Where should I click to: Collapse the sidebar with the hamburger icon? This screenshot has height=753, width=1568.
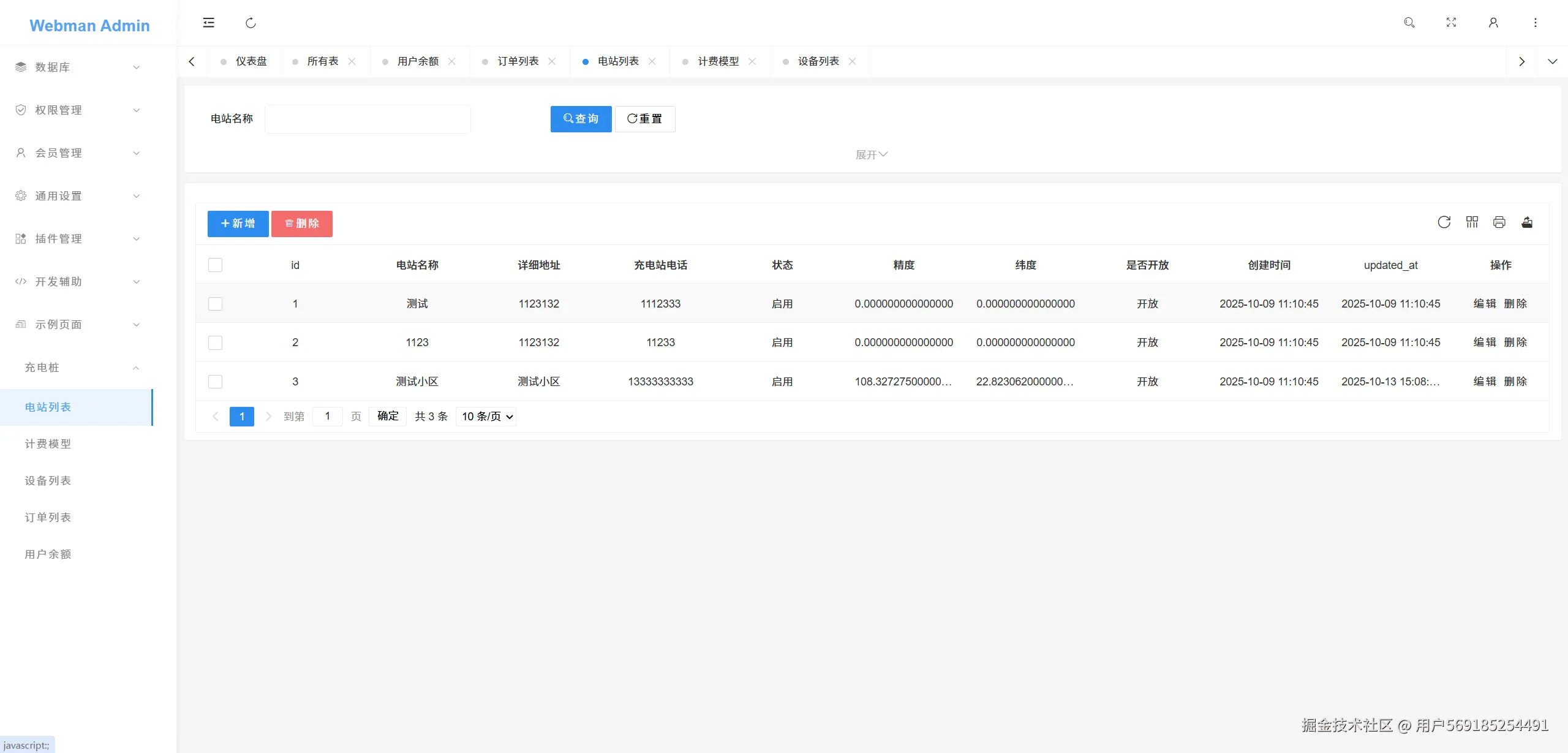pyautogui.click(x=208, y=23)
